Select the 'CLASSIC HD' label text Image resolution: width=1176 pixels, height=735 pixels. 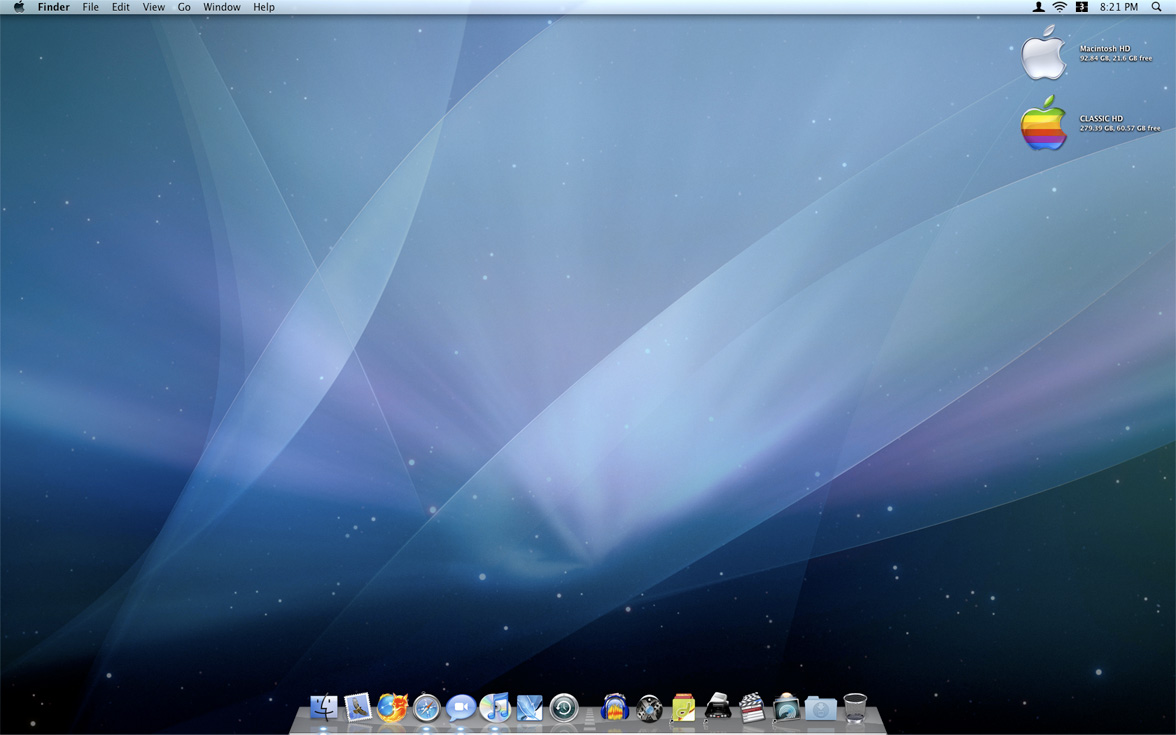click(x=1101, y=118)
